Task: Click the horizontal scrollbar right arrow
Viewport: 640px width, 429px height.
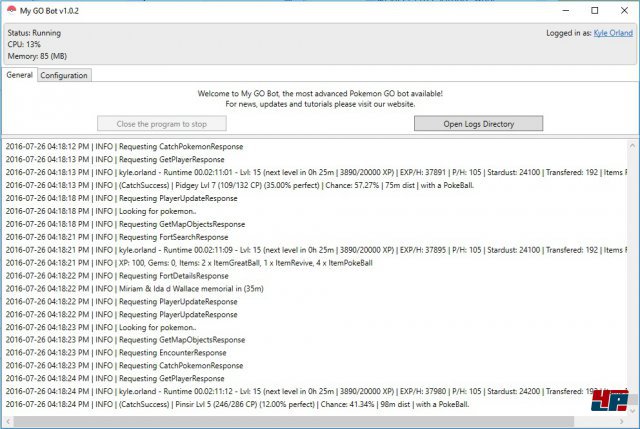Action: (621, 421)
